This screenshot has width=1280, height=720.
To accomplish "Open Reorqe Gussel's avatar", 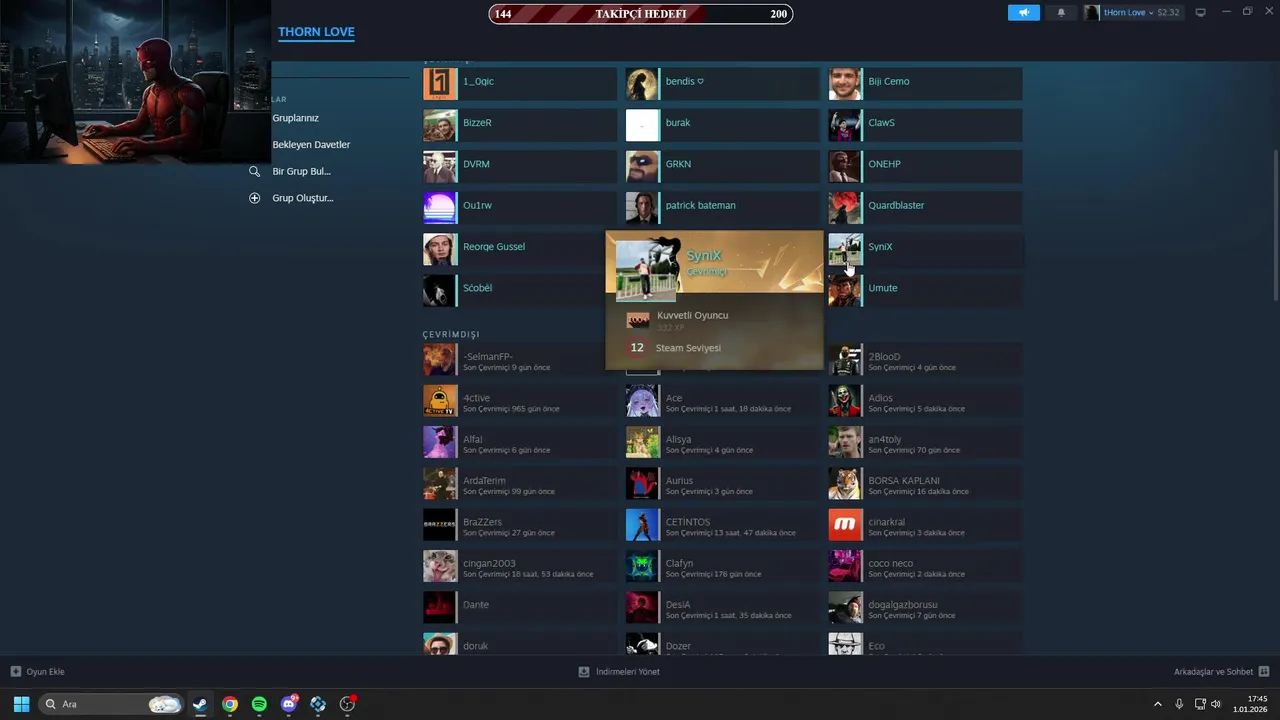I will point(440,247).
